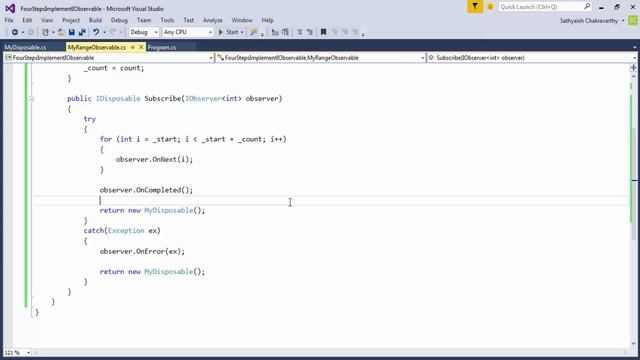Click the Save All multi-disk icon
This screenshot has width=640, height=360.
point(82,32)
